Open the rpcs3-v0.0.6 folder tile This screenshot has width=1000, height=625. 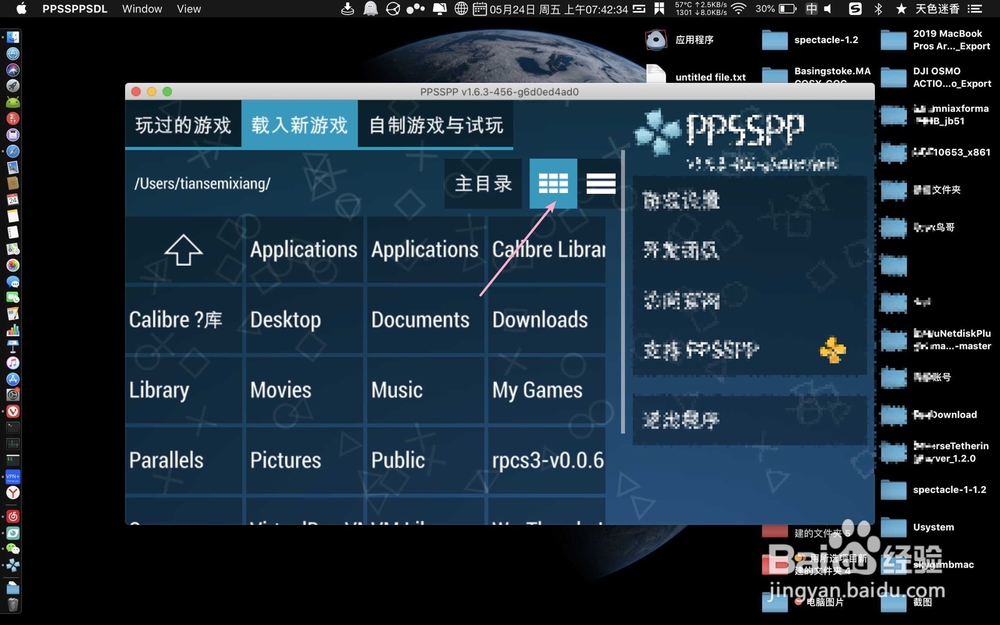click(547, 460)
